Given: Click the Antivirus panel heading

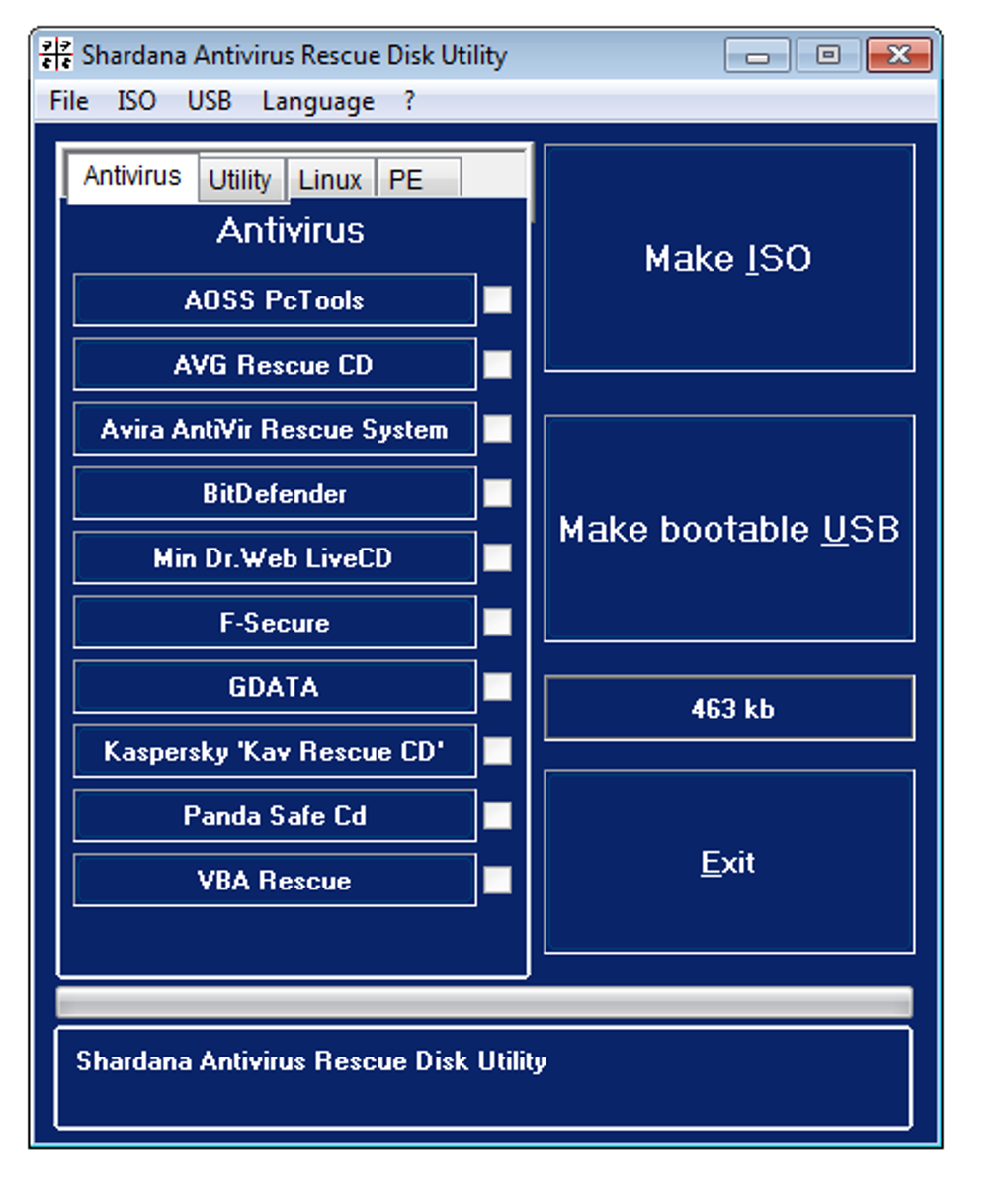Looking at the screenshot, I should 291,230.
